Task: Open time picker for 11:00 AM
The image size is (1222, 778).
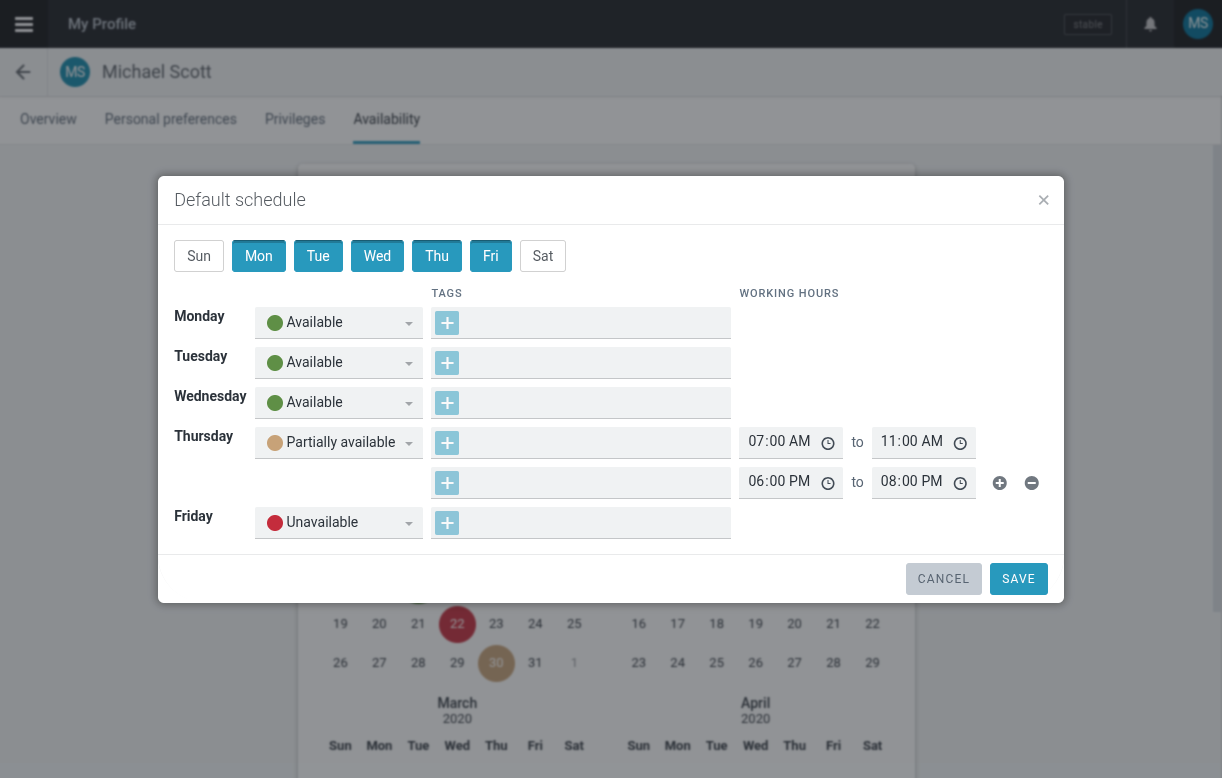Action: (960, 443)
